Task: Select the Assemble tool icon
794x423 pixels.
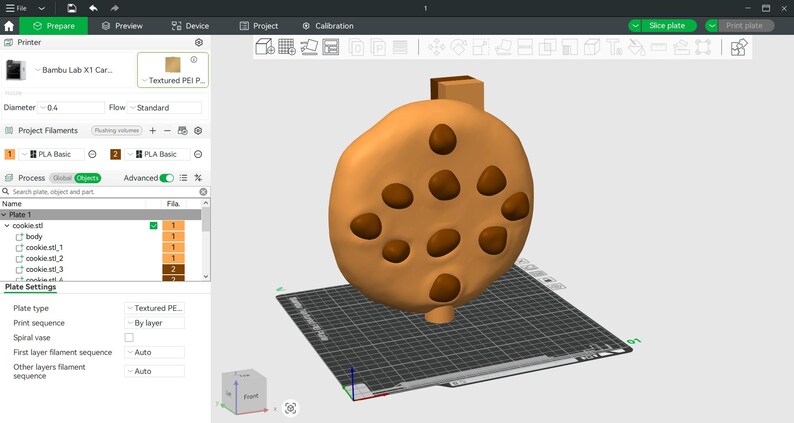Action: pyautogui.click(x=681, y=48)
